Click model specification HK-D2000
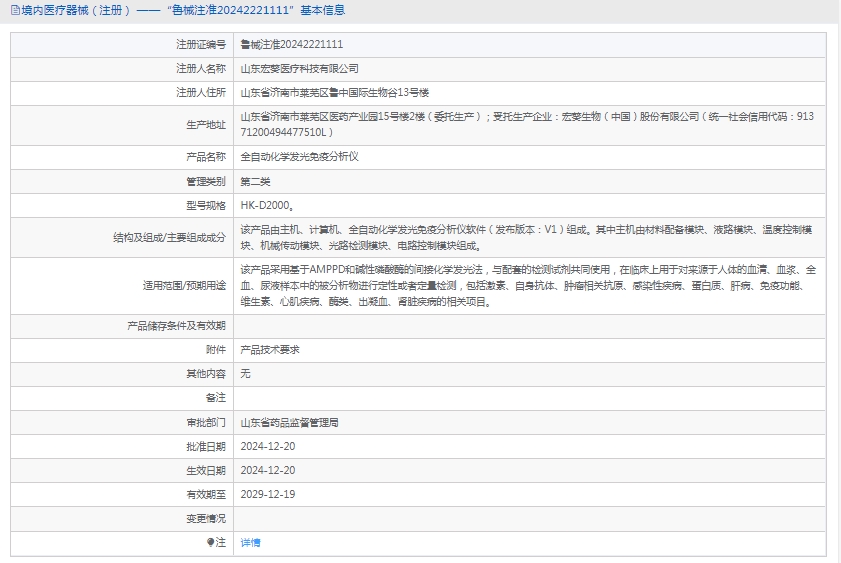The image size is (841, 563). point(266,206)
